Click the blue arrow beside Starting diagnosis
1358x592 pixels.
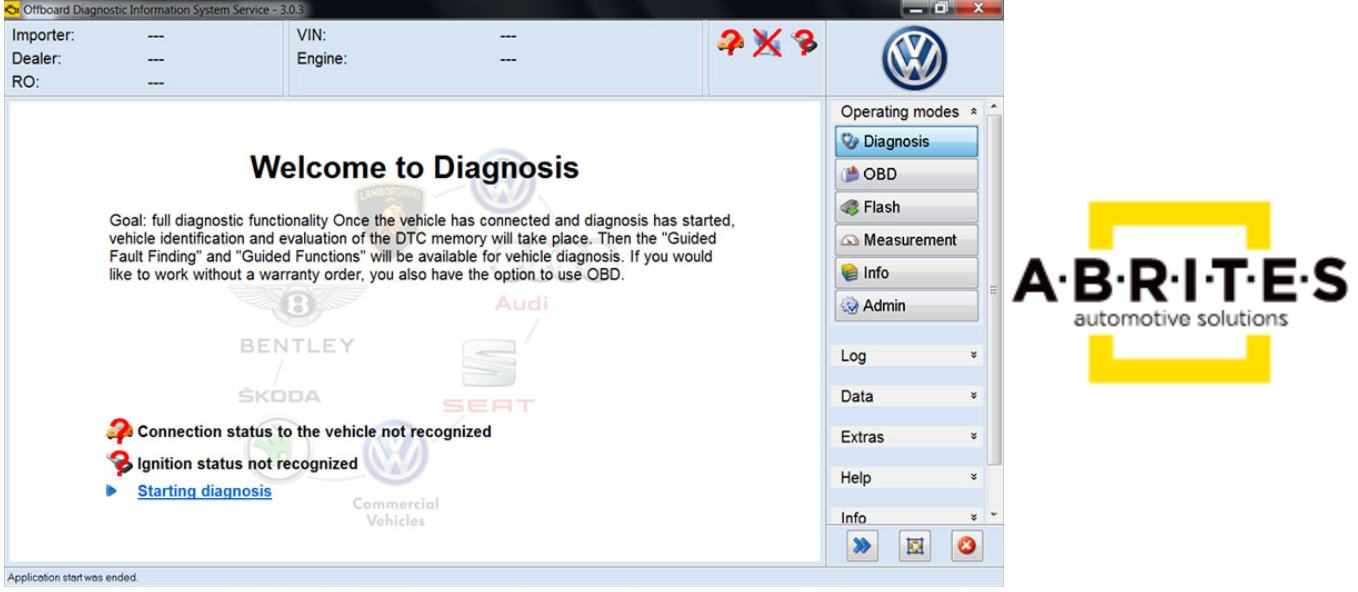click(112, 491)
